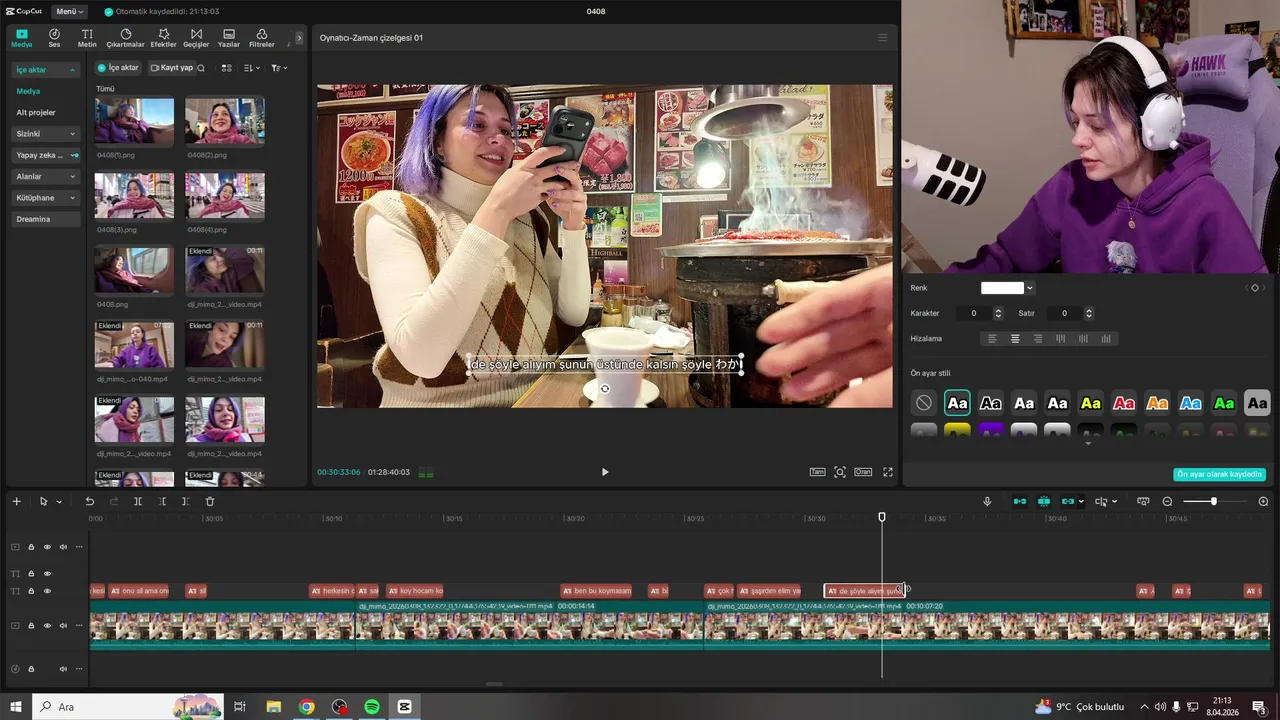
Task: Choose the green Aa preset style
Action: click(x=1224, y=403)
